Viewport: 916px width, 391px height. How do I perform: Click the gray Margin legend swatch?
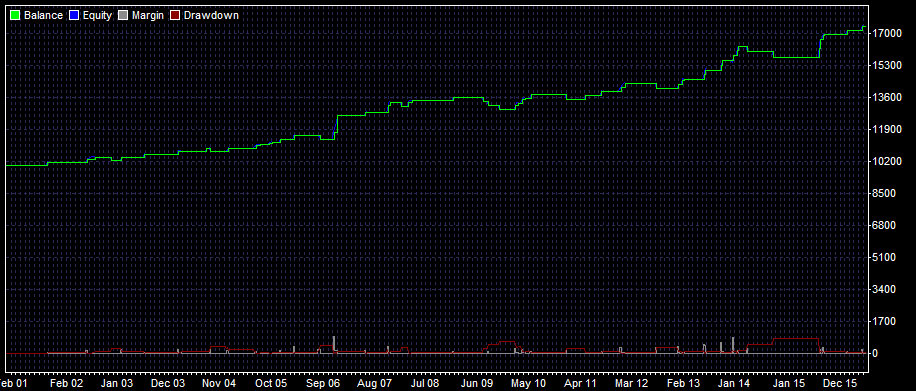coord(123,16)
